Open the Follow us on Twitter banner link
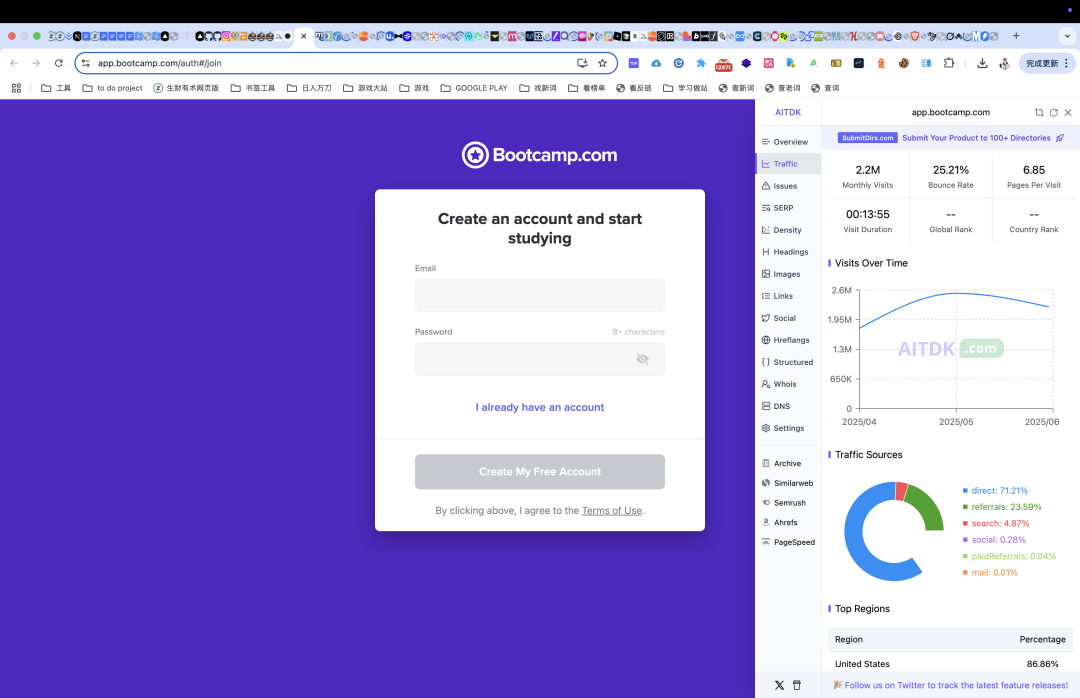This screenshot has width=1080, height=698. click(951, 685)
